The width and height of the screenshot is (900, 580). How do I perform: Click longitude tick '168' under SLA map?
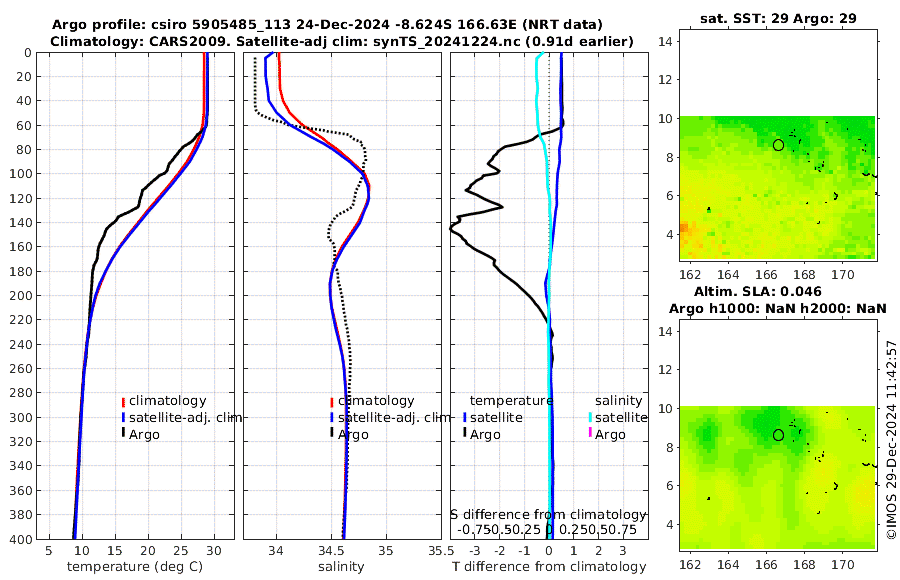point(804,565)
